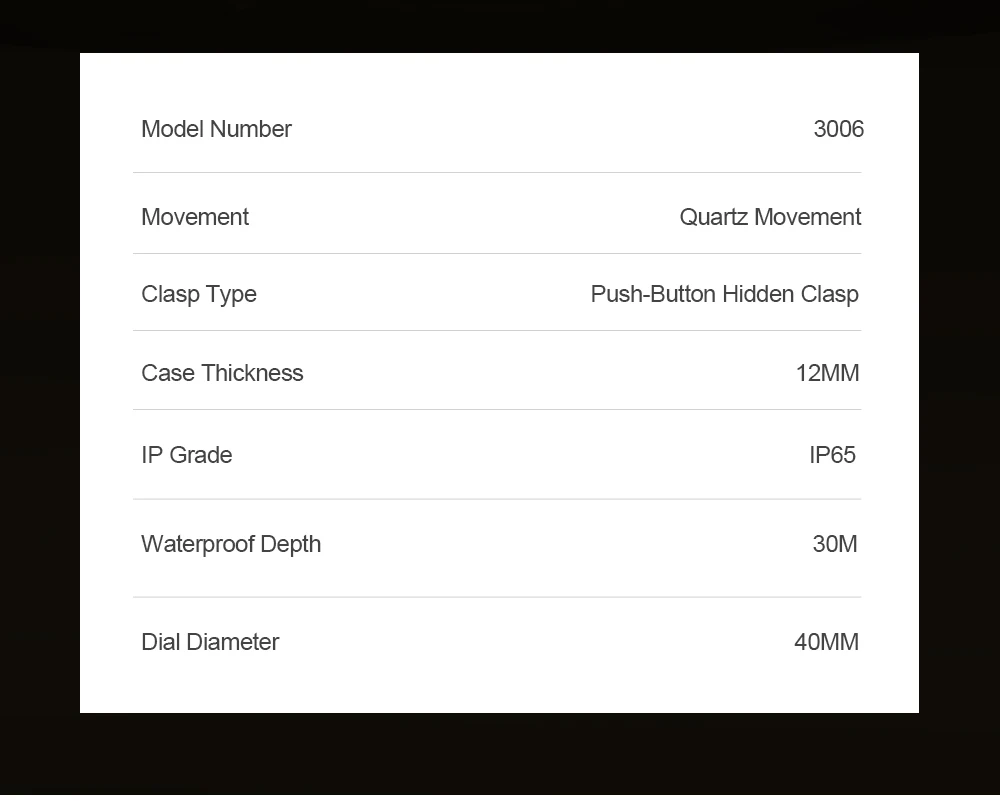Click the divider line below IP Grade row

click(497, 499)
